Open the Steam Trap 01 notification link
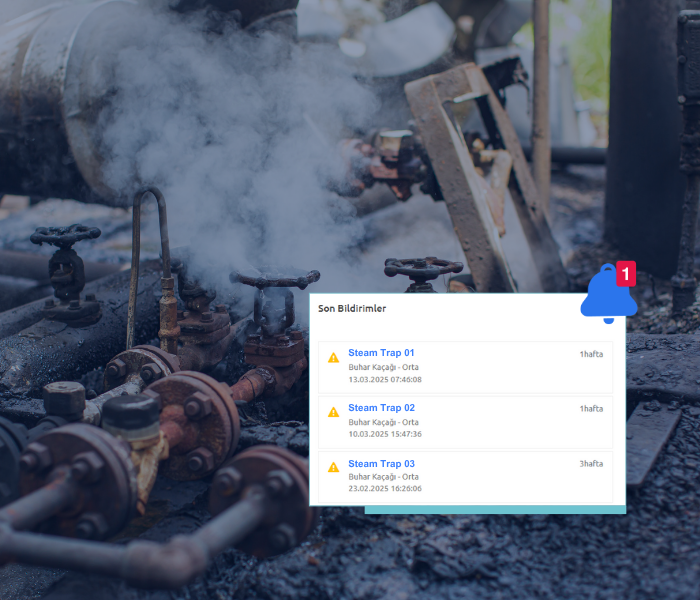 (x=381, y=353)
